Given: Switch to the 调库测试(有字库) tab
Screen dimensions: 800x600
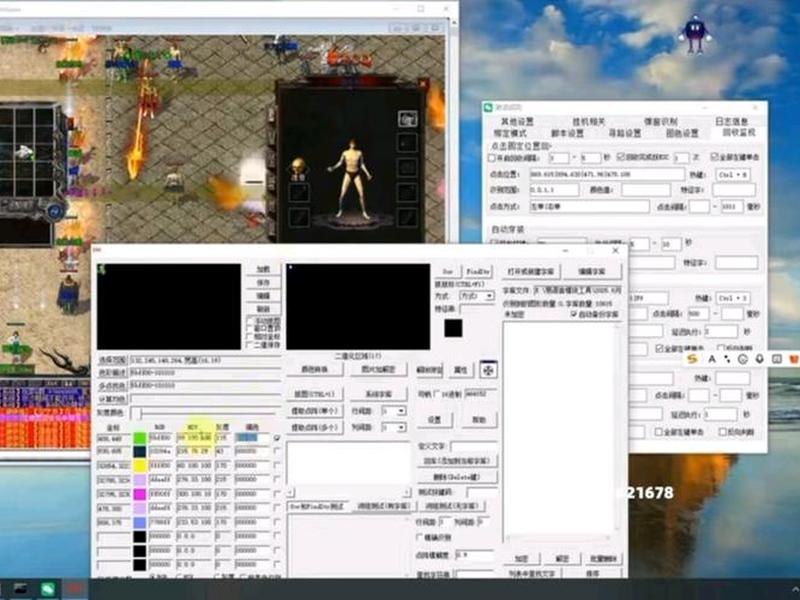Looking at the screenshot, I should [x=383, y=506].
